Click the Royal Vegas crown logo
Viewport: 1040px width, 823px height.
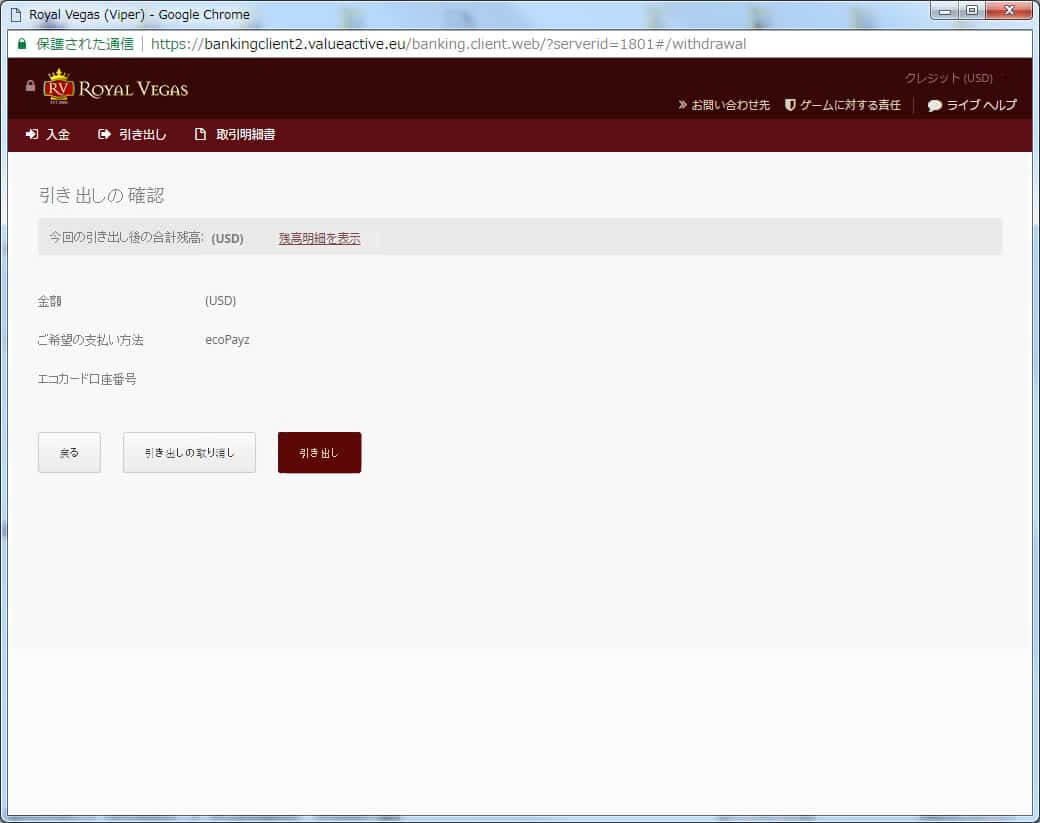click(x=60, y=87)
